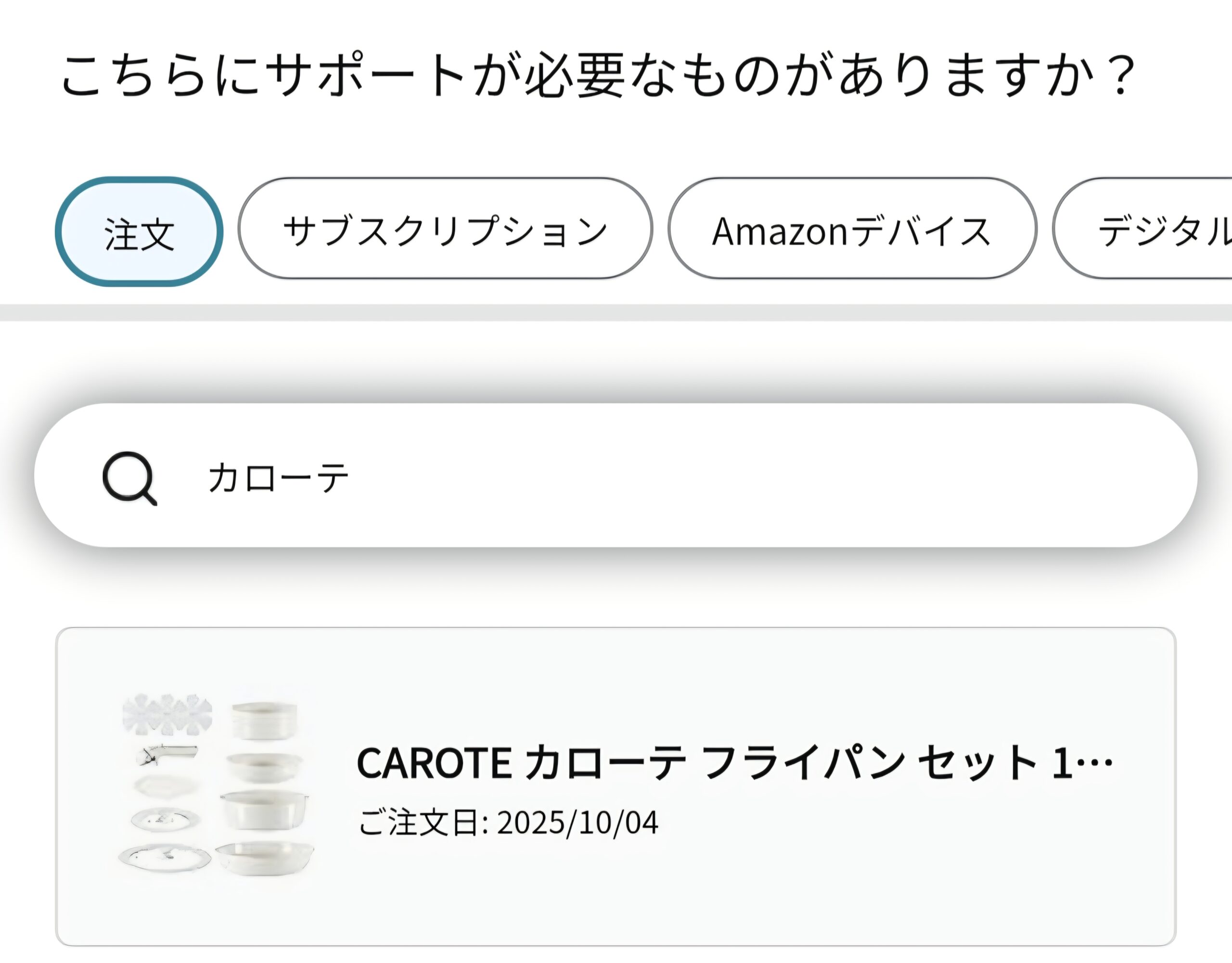Screen dimensions: 1232x963
Task: Click the gray divider bar below chips
Action: [x=616, y=312]
